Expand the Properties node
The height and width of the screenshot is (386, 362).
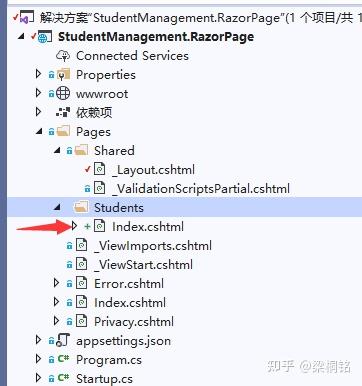[39, 74]
